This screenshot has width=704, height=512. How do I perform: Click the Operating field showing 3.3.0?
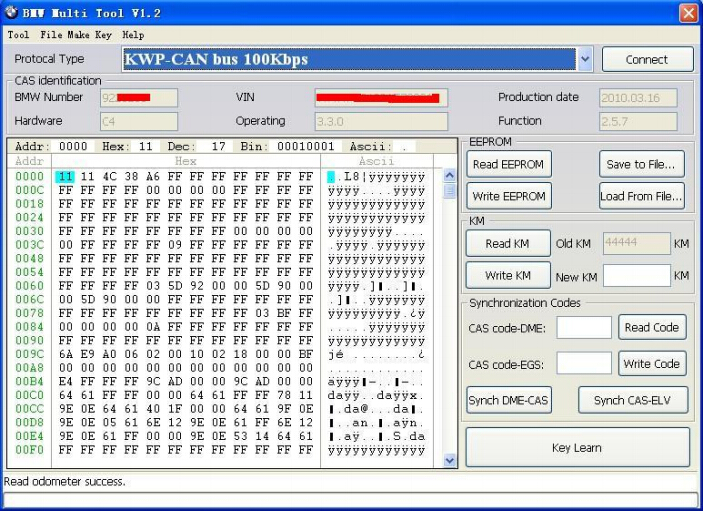pyautogui.click(x=381, y=121)
